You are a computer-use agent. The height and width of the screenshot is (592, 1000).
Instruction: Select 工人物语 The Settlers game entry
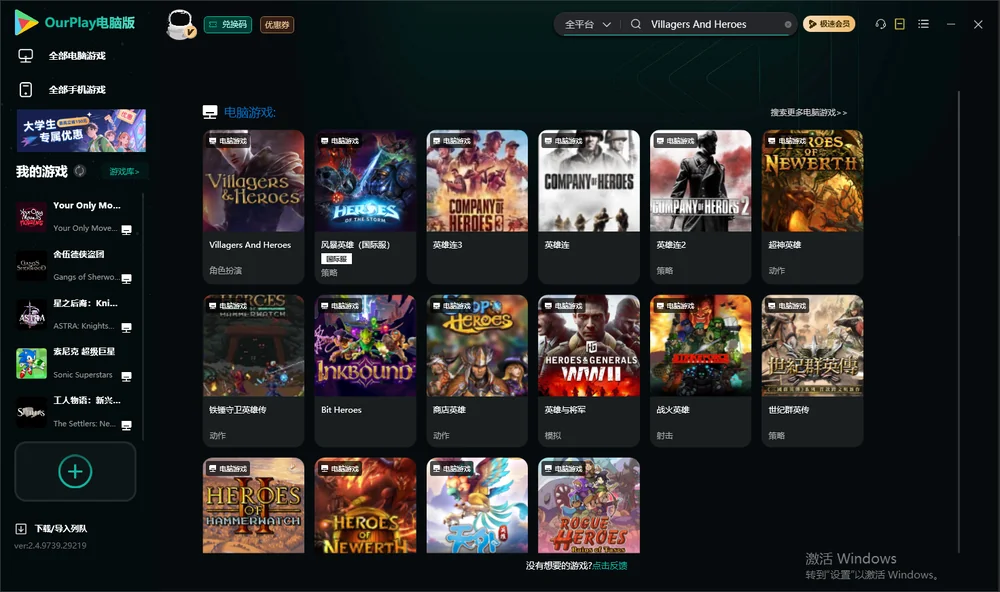75,412
